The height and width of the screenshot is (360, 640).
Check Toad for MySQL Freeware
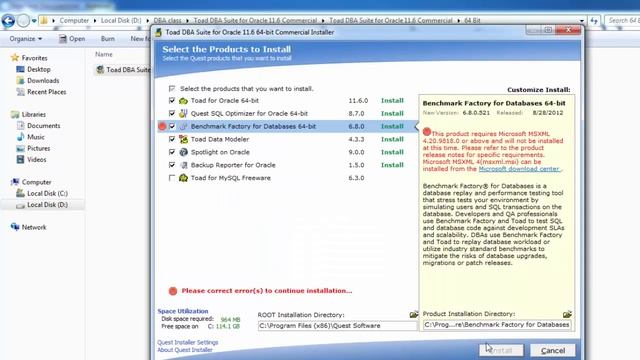(172, 178)
